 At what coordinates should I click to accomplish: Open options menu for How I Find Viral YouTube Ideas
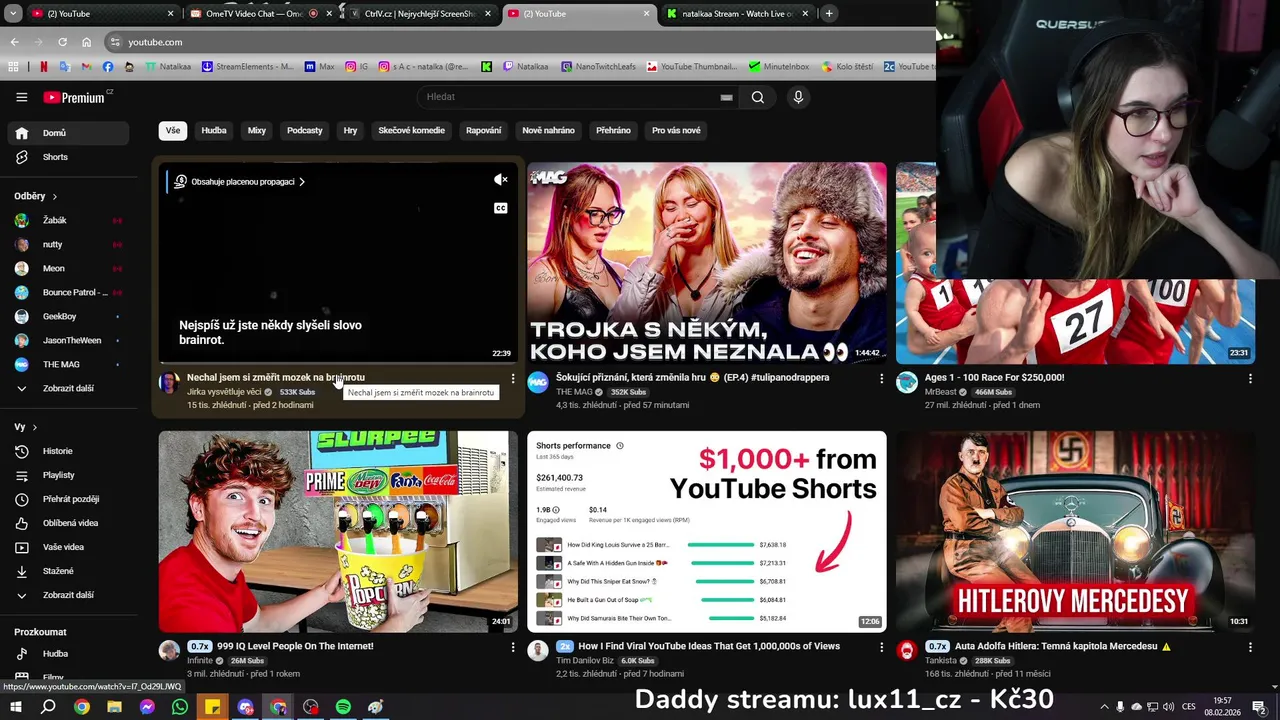click(881, 647)
